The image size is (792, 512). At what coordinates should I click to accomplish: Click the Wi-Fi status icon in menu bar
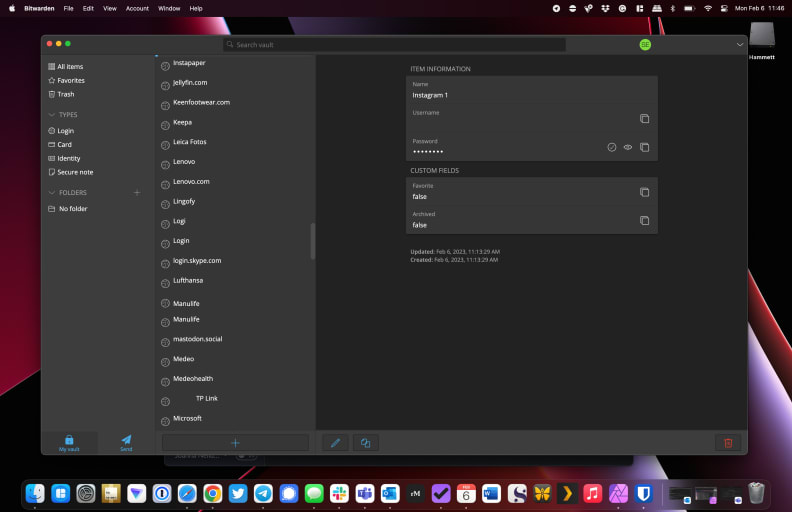[x=708, y=8]
